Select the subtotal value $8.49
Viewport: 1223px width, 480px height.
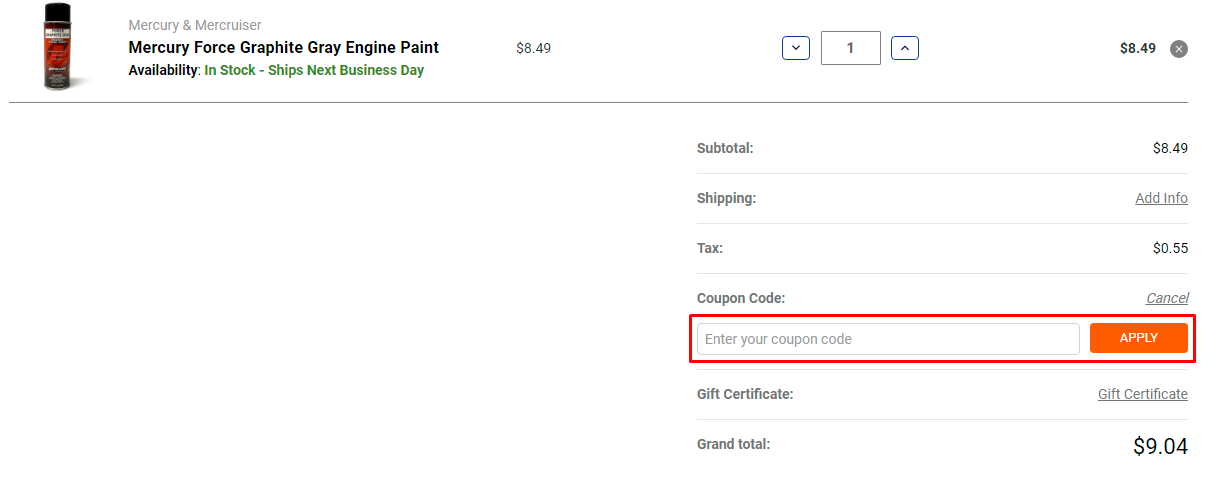pos(1170,148)
